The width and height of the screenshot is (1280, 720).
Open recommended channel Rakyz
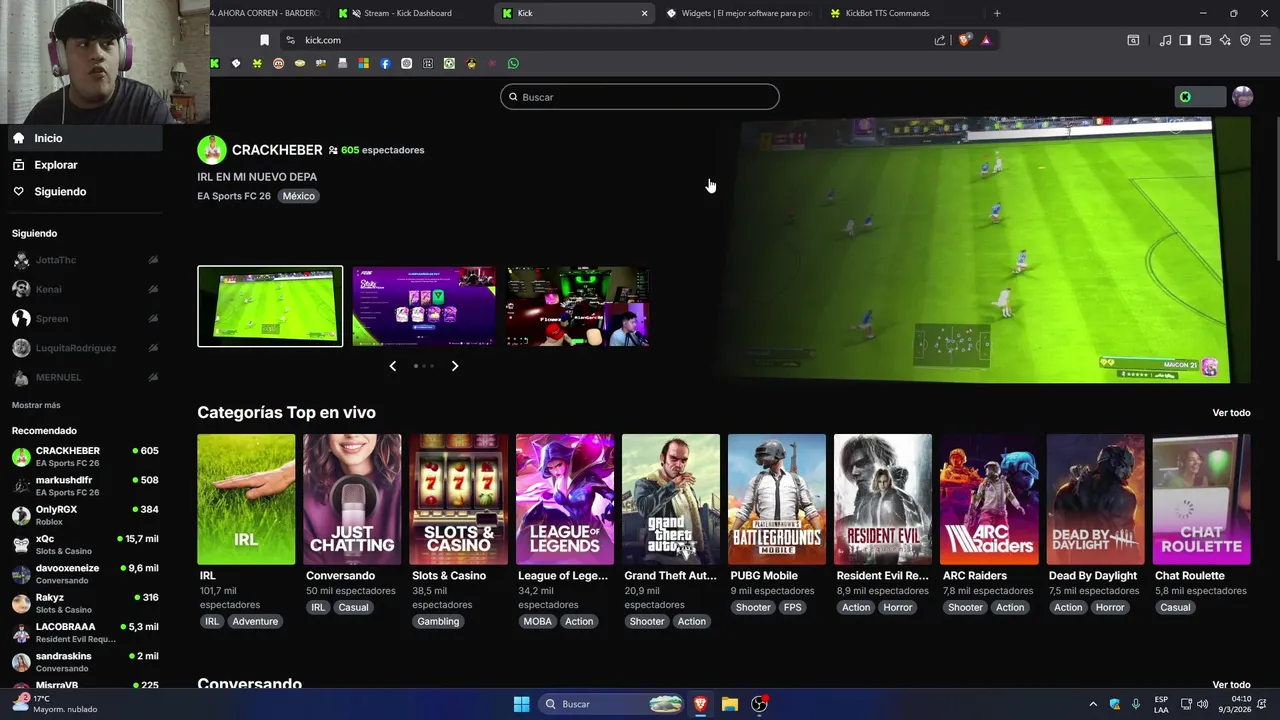coord(85,603)
